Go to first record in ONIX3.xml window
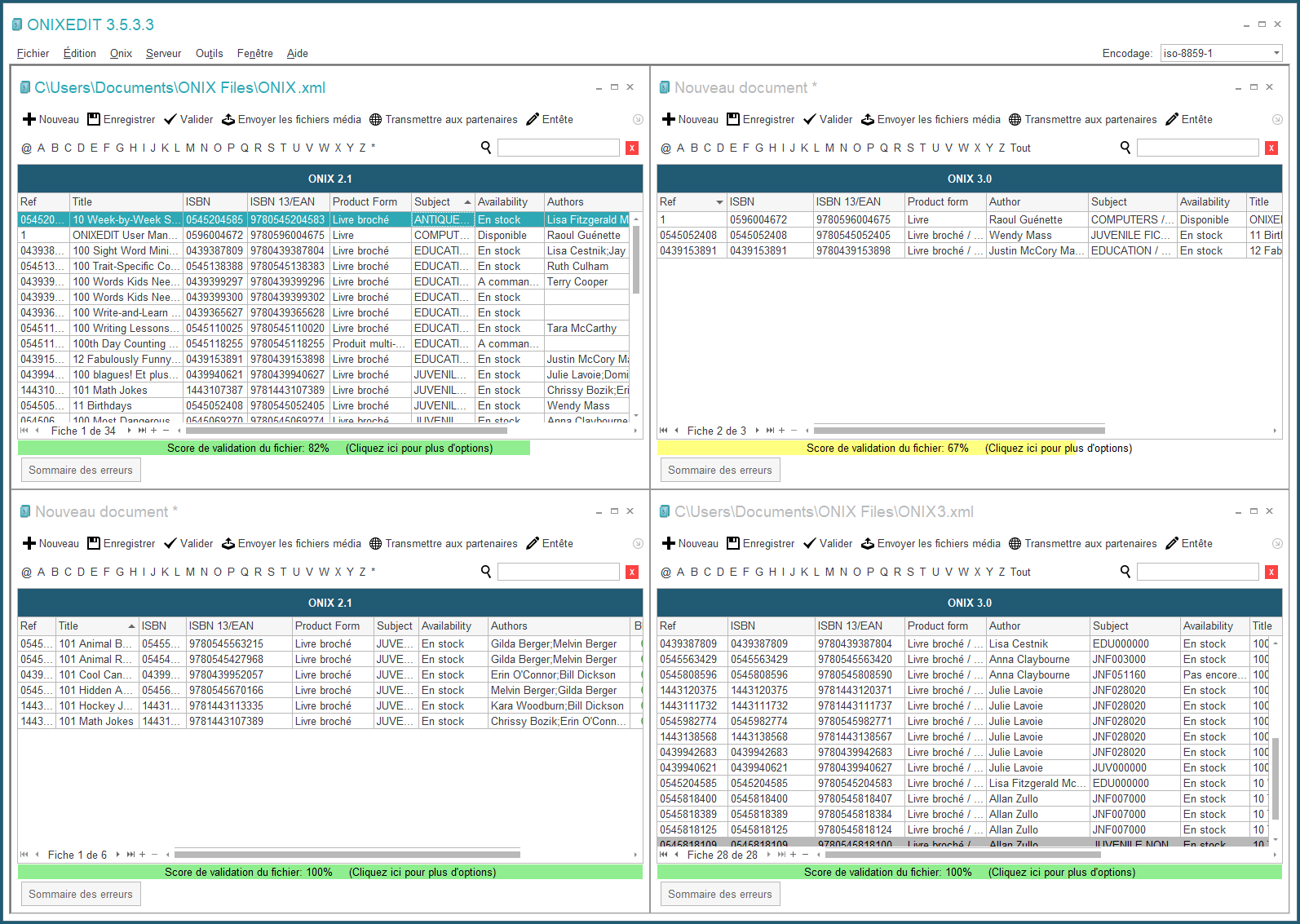This screenshot has width=1300, height=924. [x=664, y=854]
